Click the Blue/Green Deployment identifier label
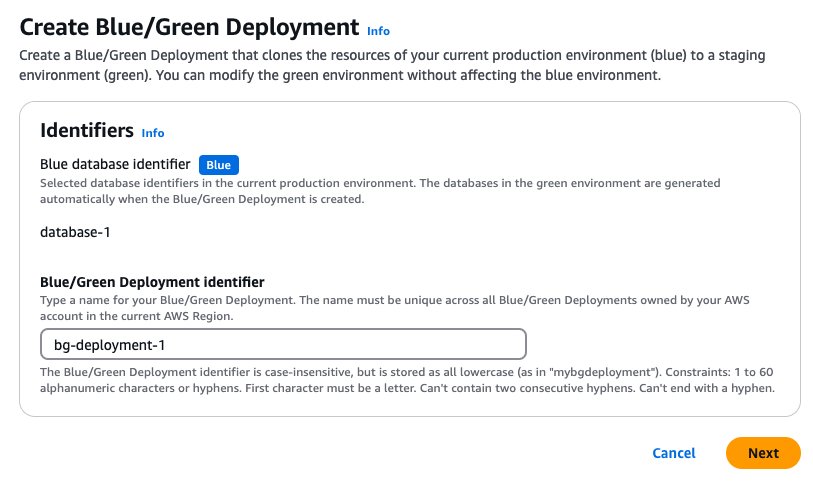Viewport: 813px width, 487px height. pyautogui.click(x=152, y=282)
